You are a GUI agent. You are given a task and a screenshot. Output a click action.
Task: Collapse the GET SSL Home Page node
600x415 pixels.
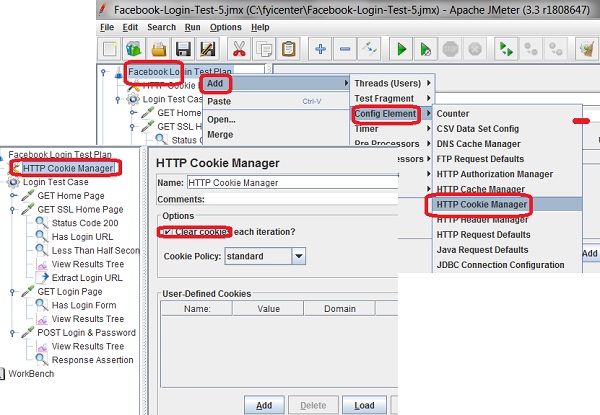(13, 210)
